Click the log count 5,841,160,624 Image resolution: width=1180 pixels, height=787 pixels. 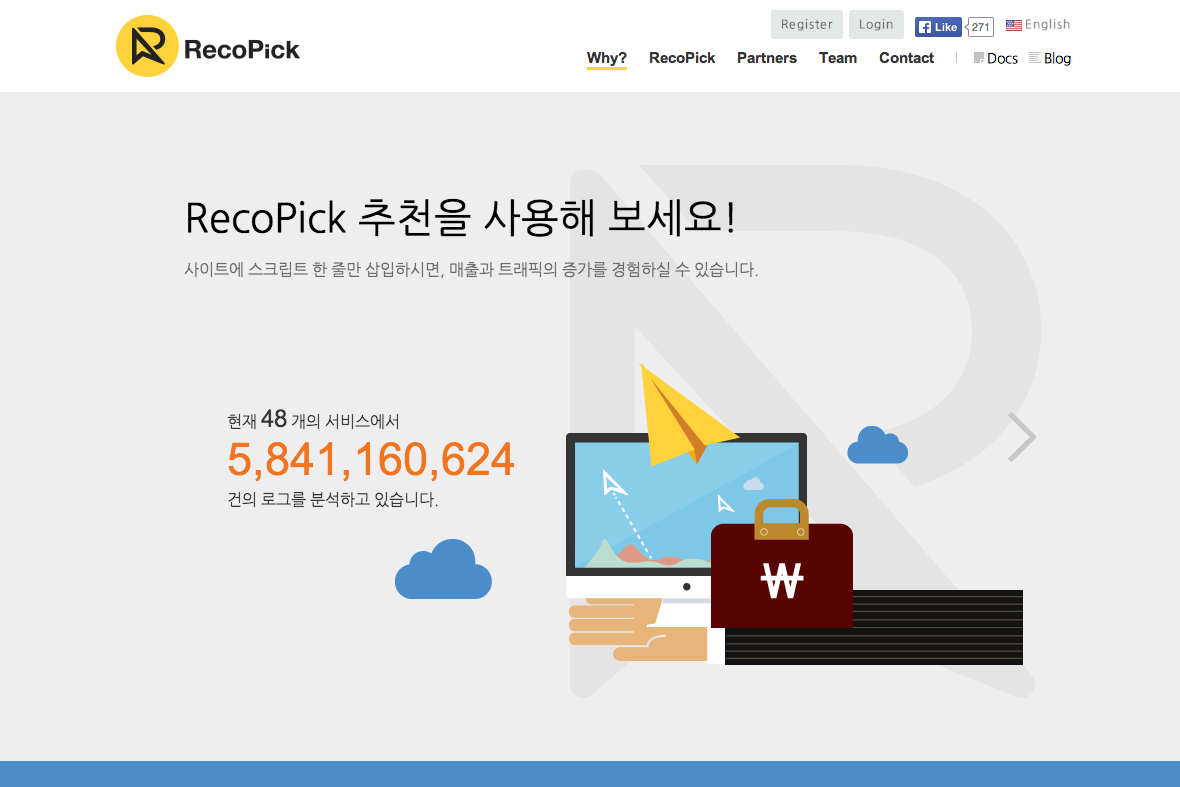(x=371, y=459)
